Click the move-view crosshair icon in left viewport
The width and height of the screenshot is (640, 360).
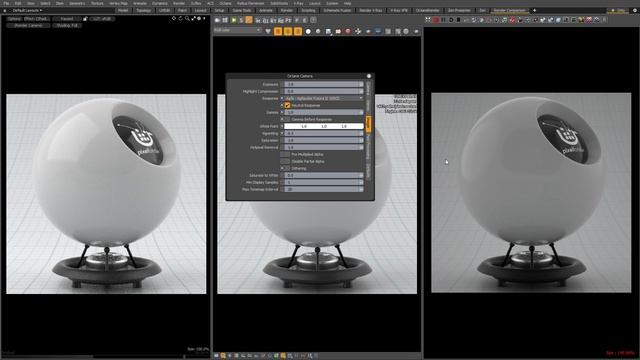coord(174,18)
